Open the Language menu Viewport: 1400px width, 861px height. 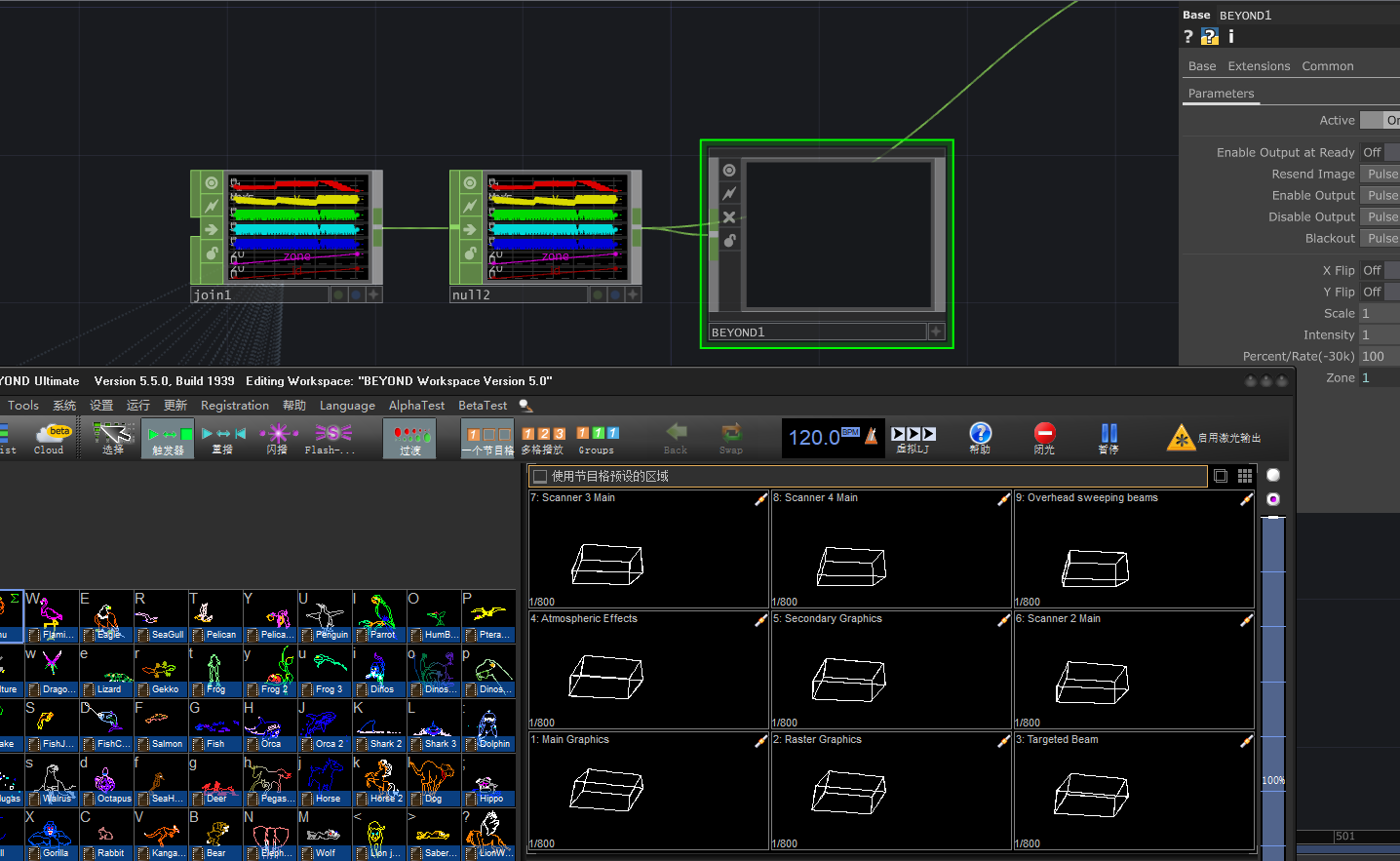347,406
